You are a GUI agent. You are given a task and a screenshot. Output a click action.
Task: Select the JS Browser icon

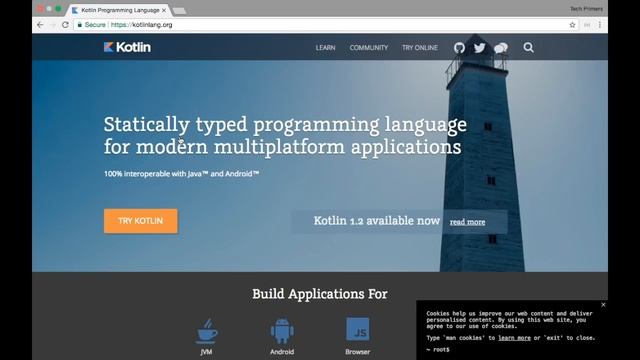click(358, 329)
